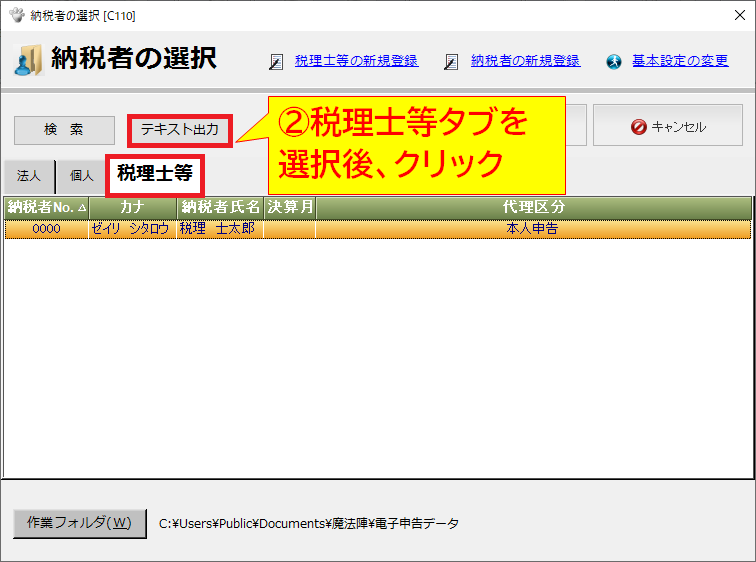Click the テキスト出力 button
This screenshot has width=756, height=562.
click(x=180, y=130)
